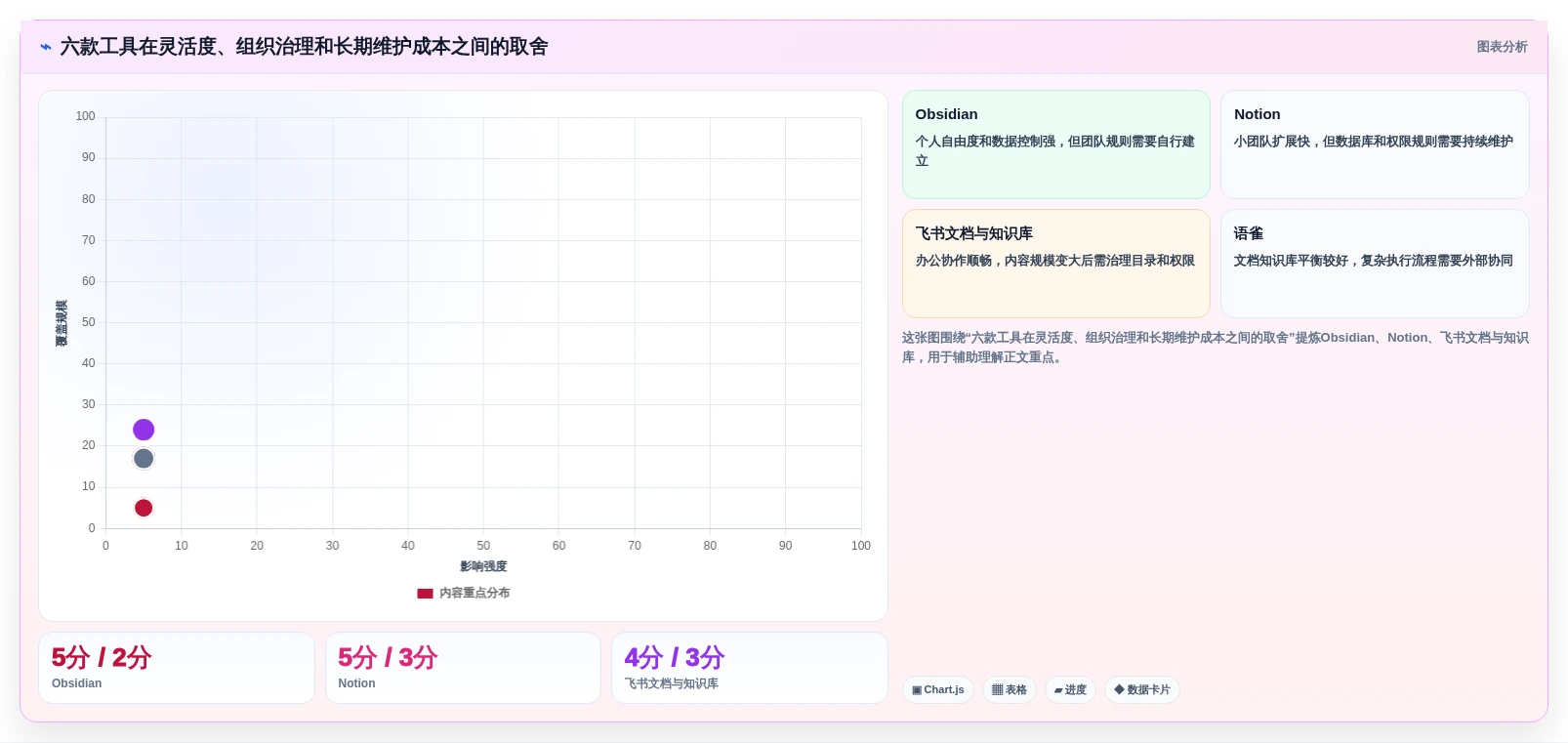Click the 覆盖规模 y-axis title
Screen dimensions: 1568x743
[x=62, y=323]
